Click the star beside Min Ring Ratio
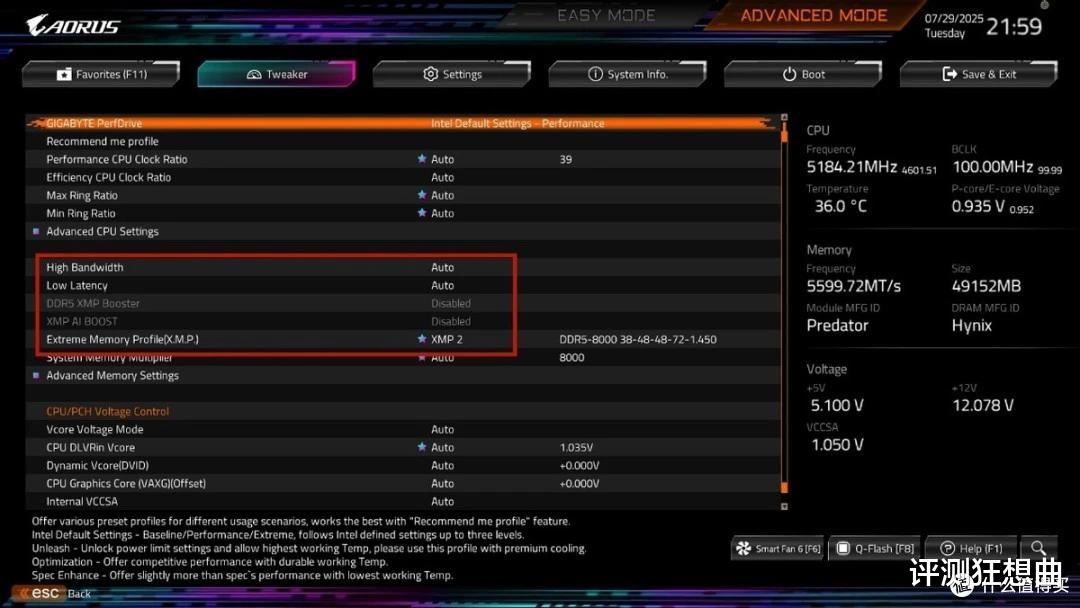Screen dimensions: 1080x608 pos(422,213)
